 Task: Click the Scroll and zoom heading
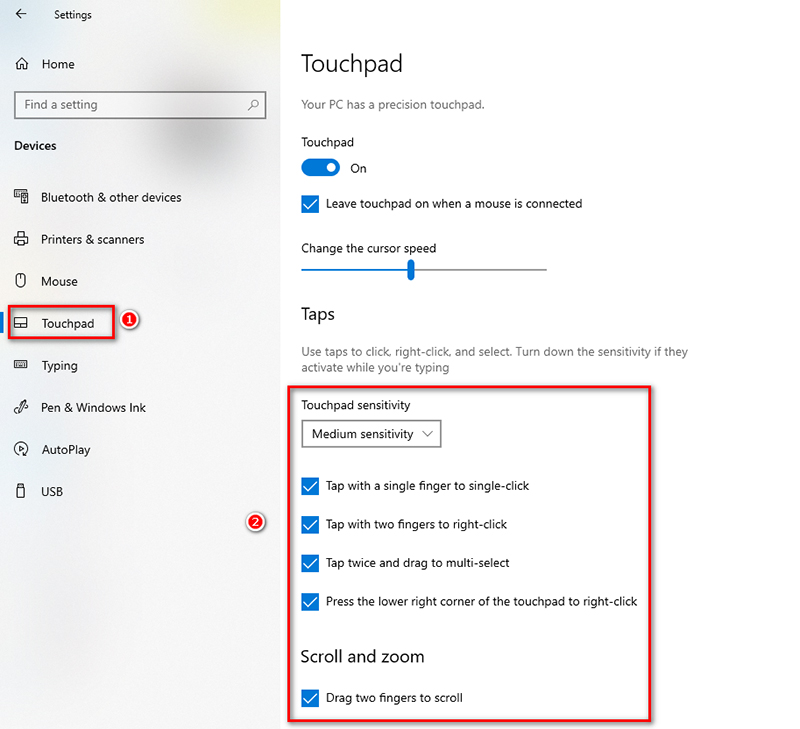[362, 657]
